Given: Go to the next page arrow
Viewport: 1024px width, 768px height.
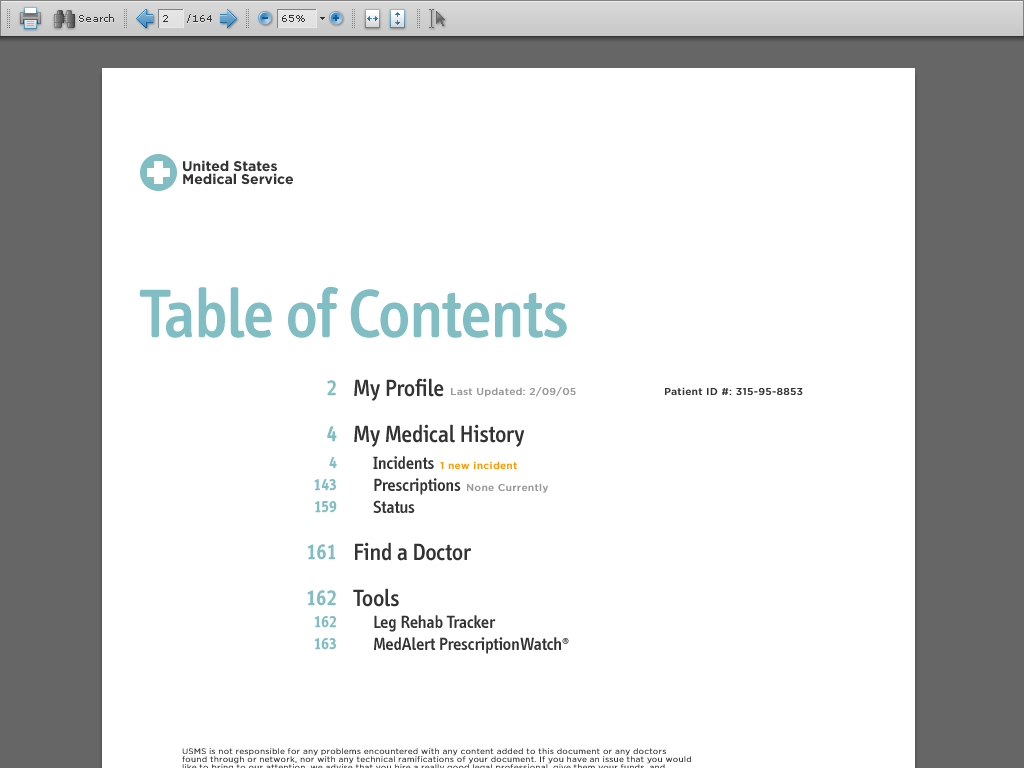Looking at the screenshot, I should click(x=228, y=18).
